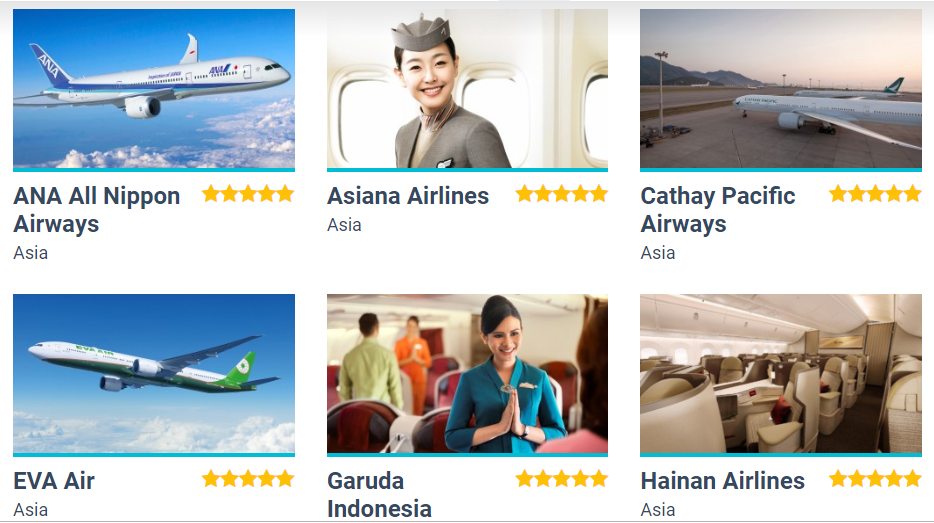Click Hainan Airlines' star rating icons
Image resolution: width=934 pixels, height=523 pixels.
pos(875,478)
